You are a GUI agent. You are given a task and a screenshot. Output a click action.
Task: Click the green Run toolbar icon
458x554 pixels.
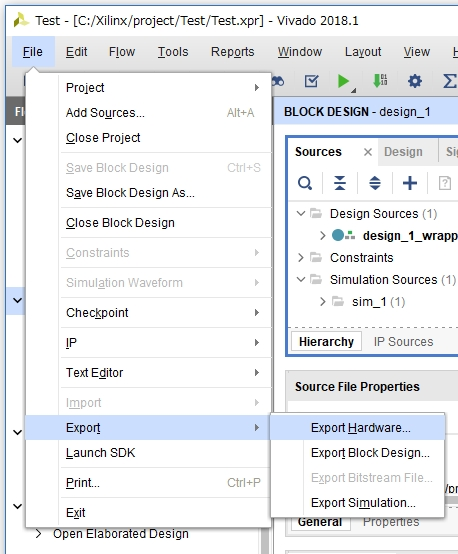coord(343,81)
